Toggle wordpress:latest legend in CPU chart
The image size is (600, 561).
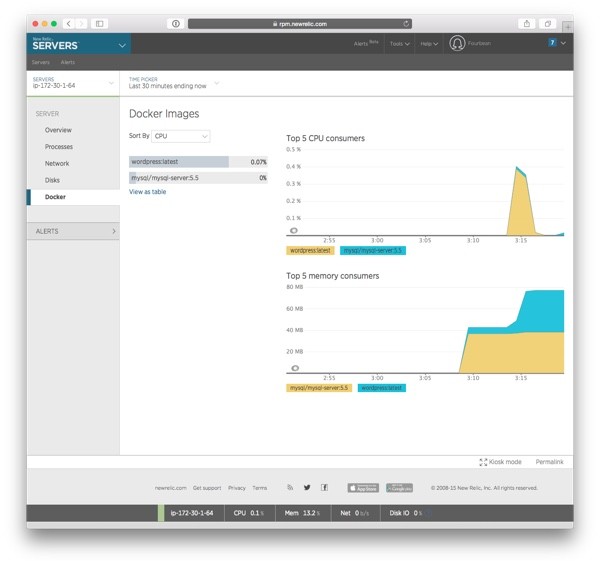click(x=310, y=250)
